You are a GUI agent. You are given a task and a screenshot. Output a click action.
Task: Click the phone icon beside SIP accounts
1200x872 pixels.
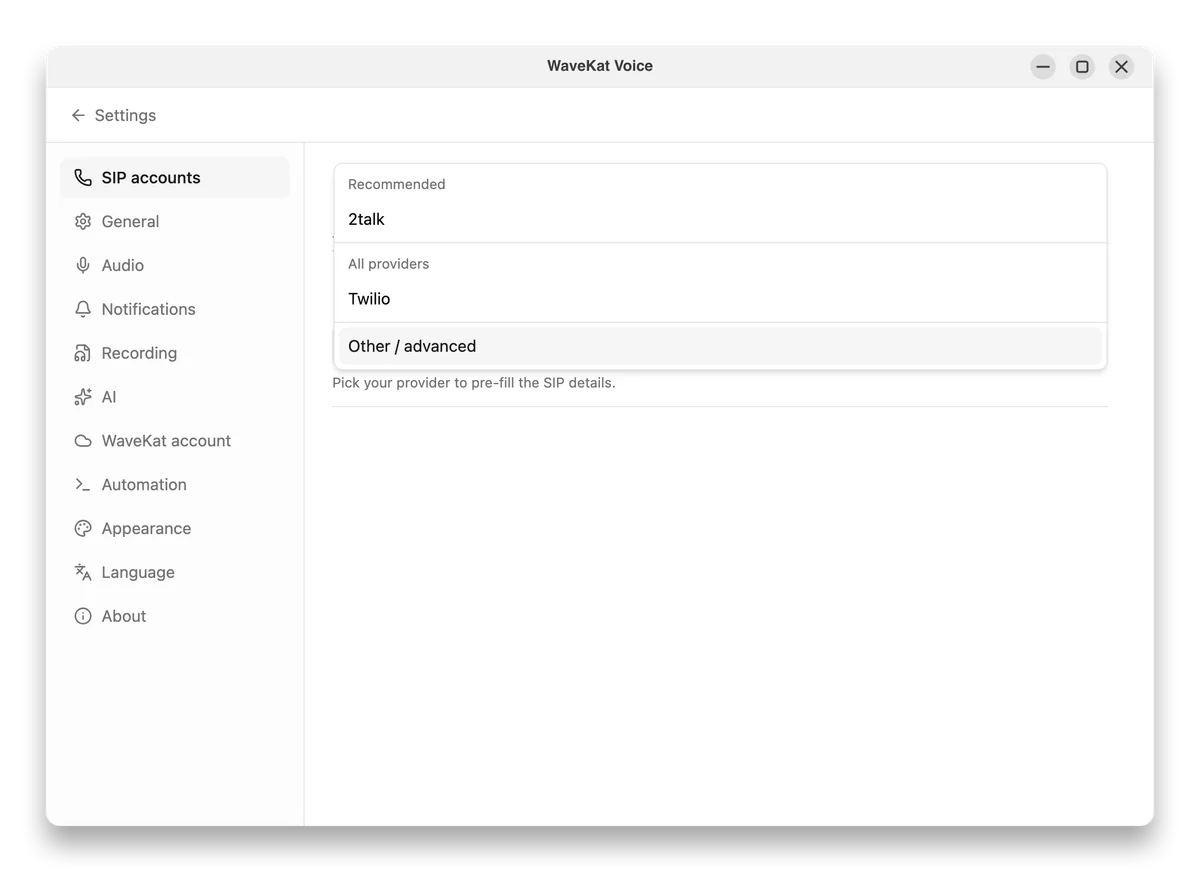coord(83,178)
